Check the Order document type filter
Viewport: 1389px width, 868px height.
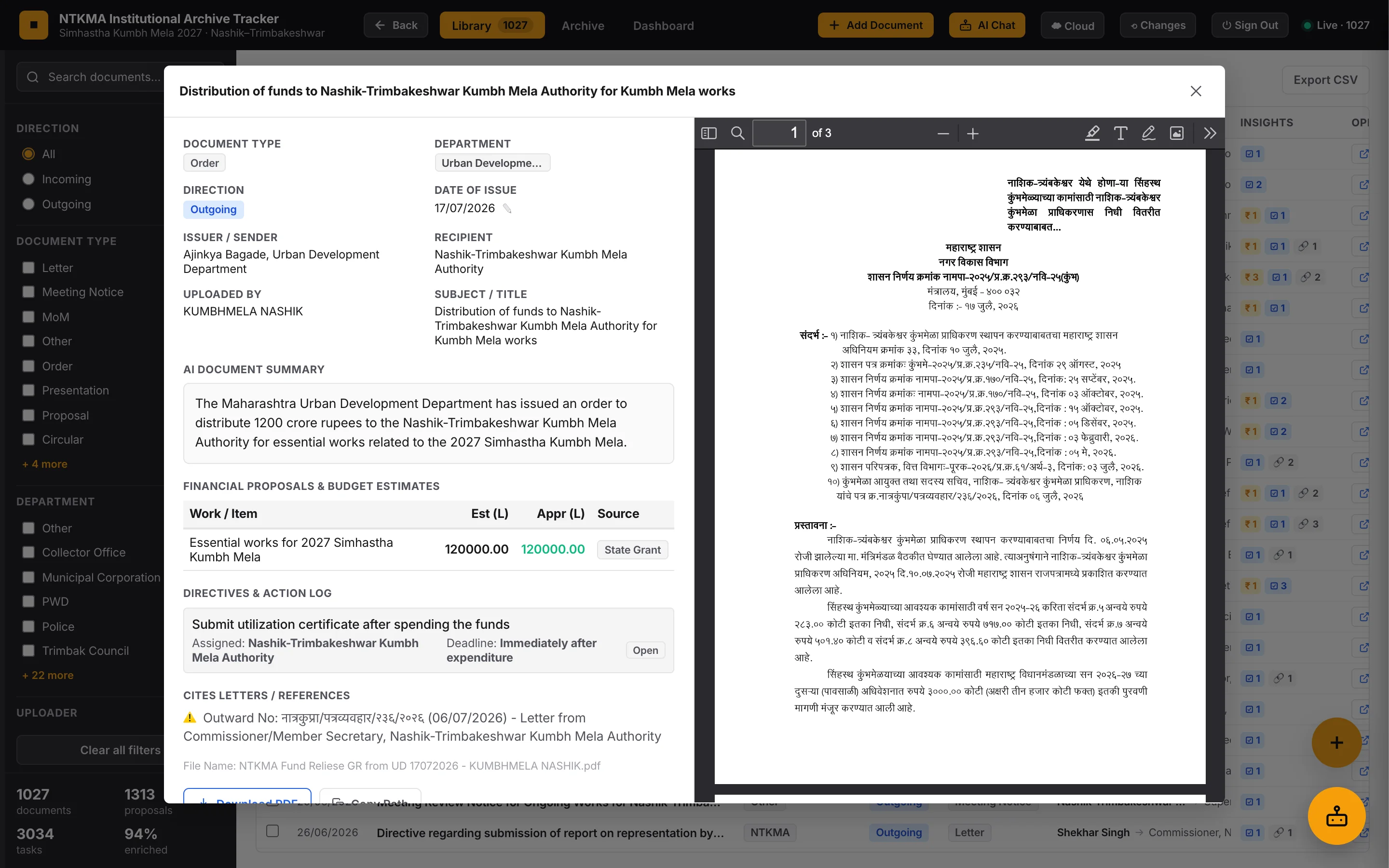pyautogui.click(x=28, y=366)
